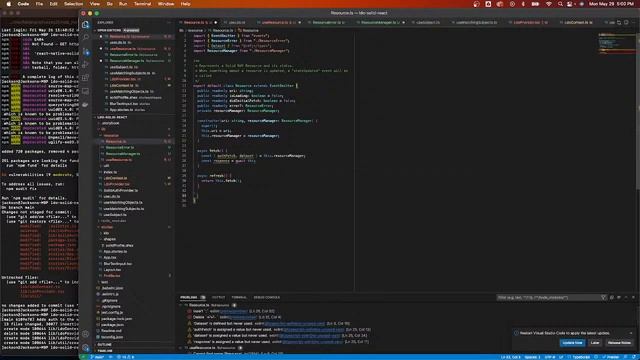Open the Selection menu in the menu bar
The height and width of the screenshot is (360, 640).
(x=73, y=4)
